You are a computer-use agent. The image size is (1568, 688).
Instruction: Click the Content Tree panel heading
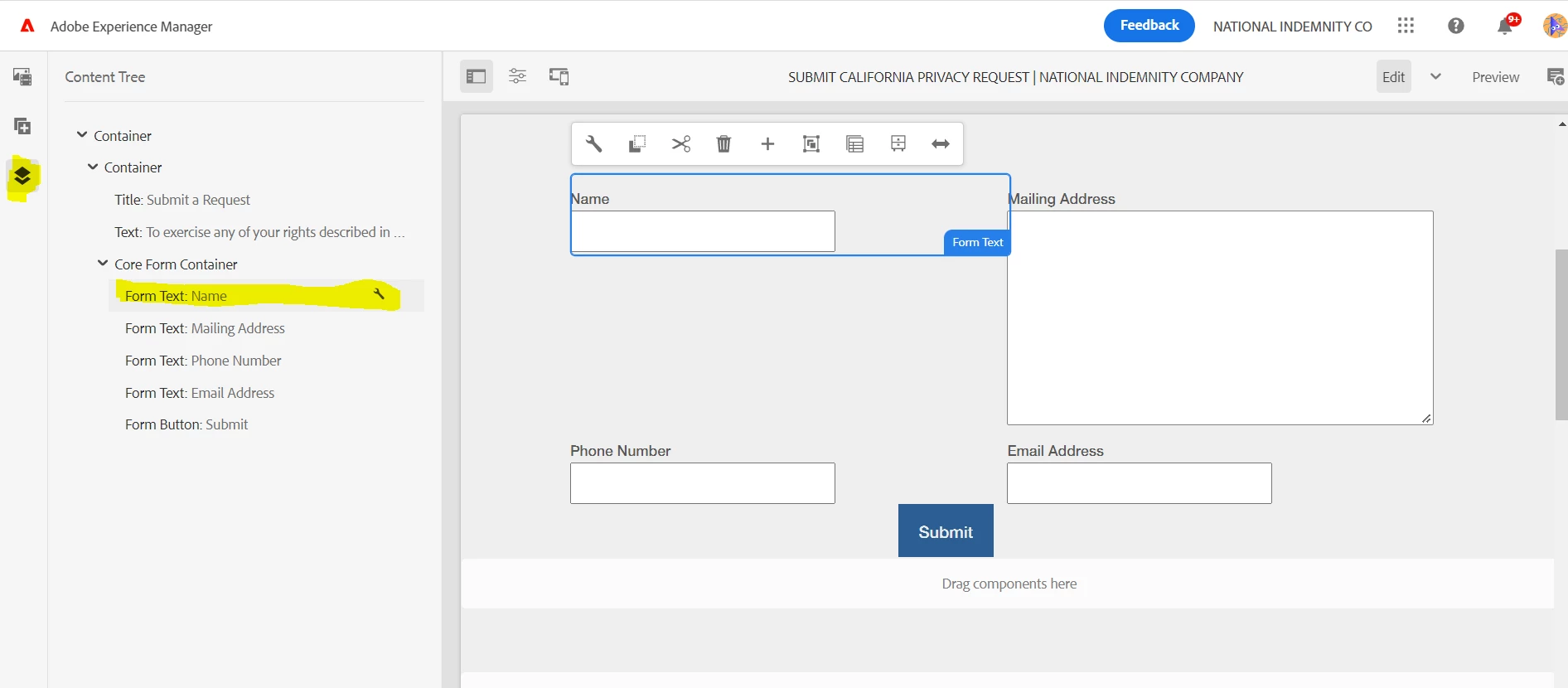pos(105,77)
